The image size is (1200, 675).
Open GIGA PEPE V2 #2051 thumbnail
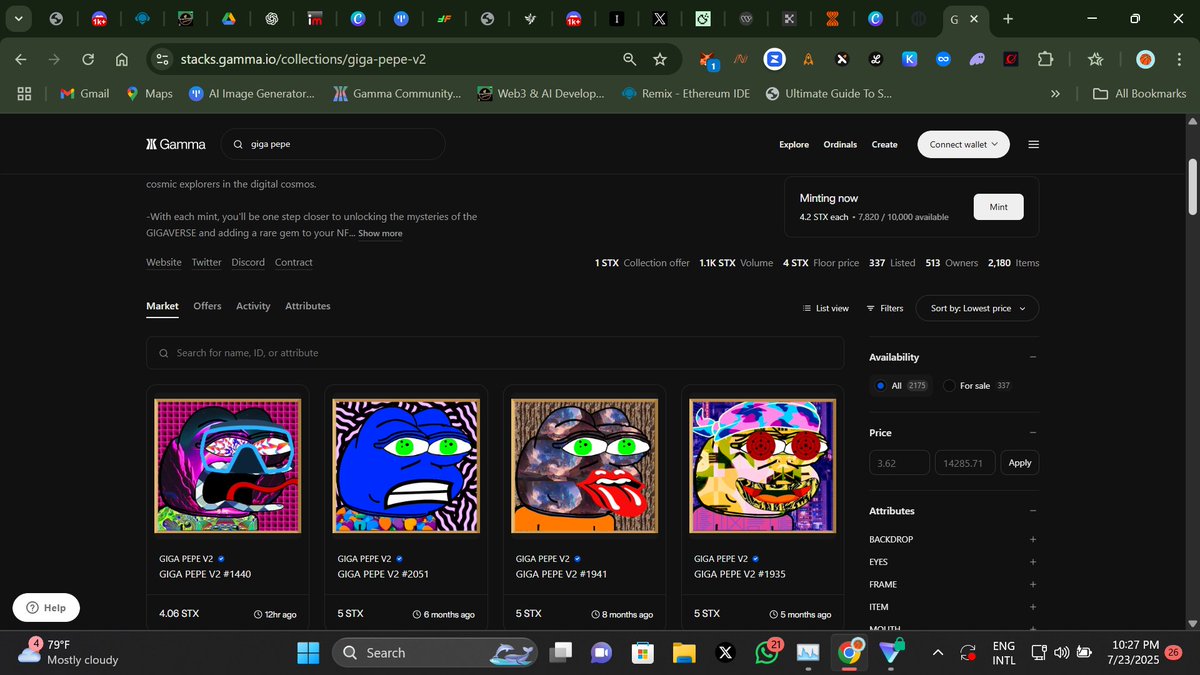coord(406,465)
